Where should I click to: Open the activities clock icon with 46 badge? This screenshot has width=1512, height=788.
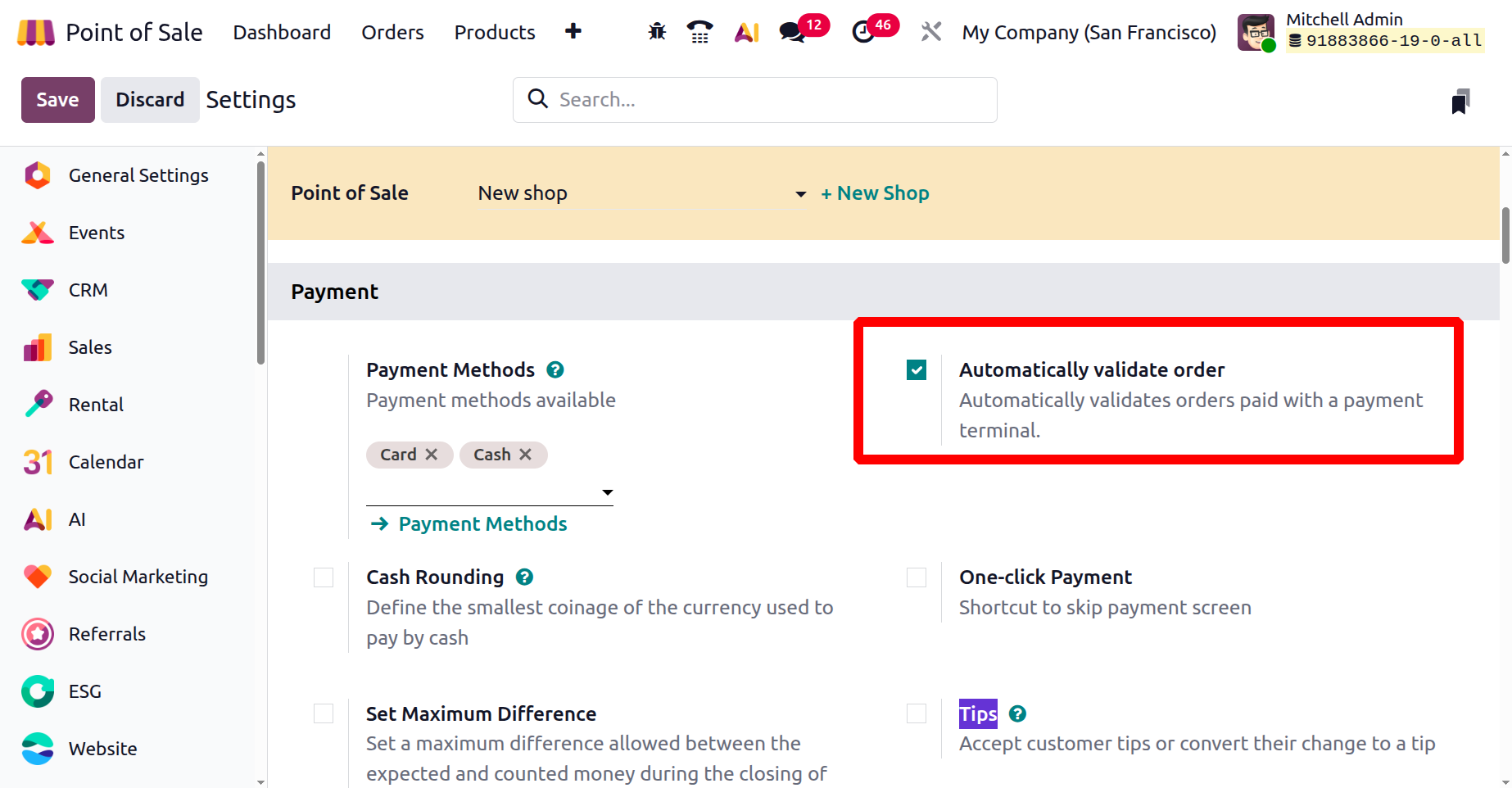(x=863, y=32)
